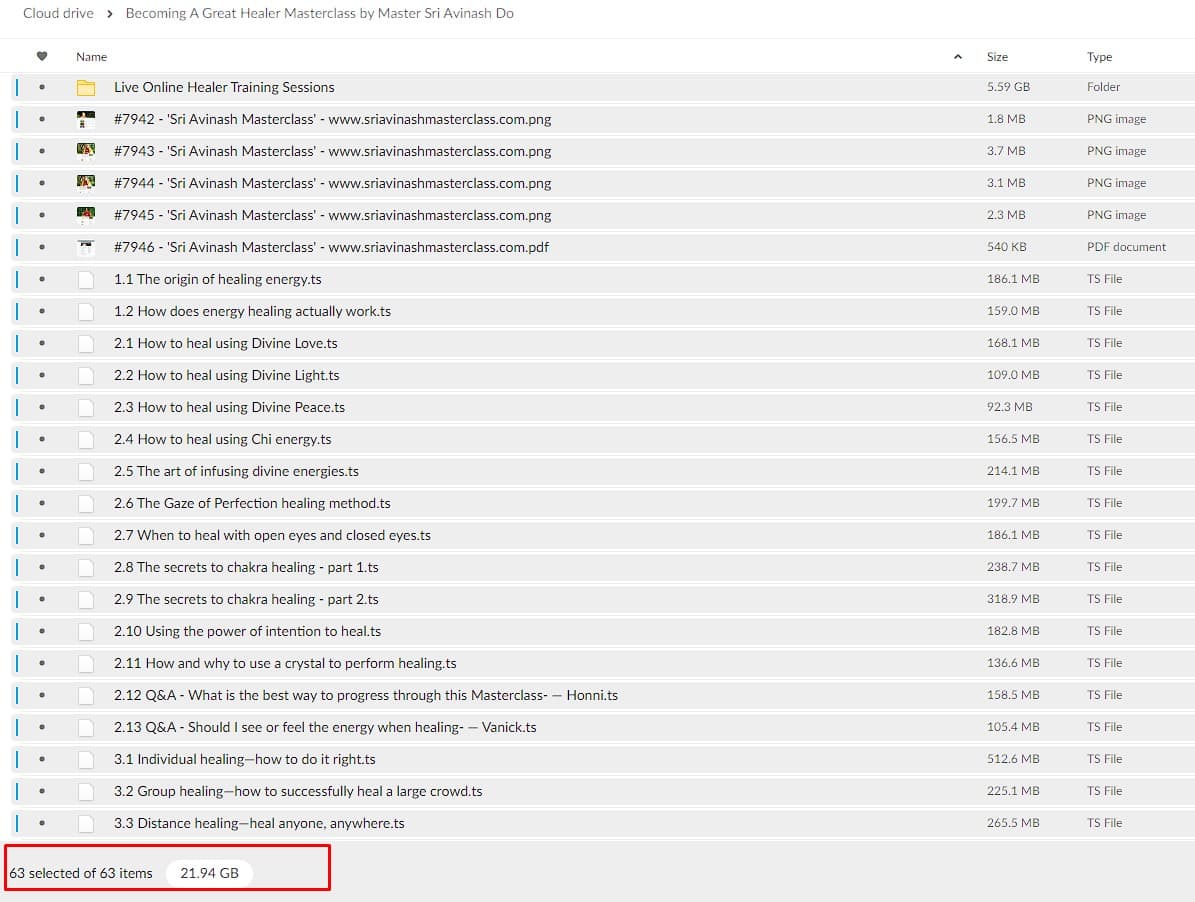Click the PDF icon for file #7946
The image size is (1195, 902).
[x=86, y=247]
